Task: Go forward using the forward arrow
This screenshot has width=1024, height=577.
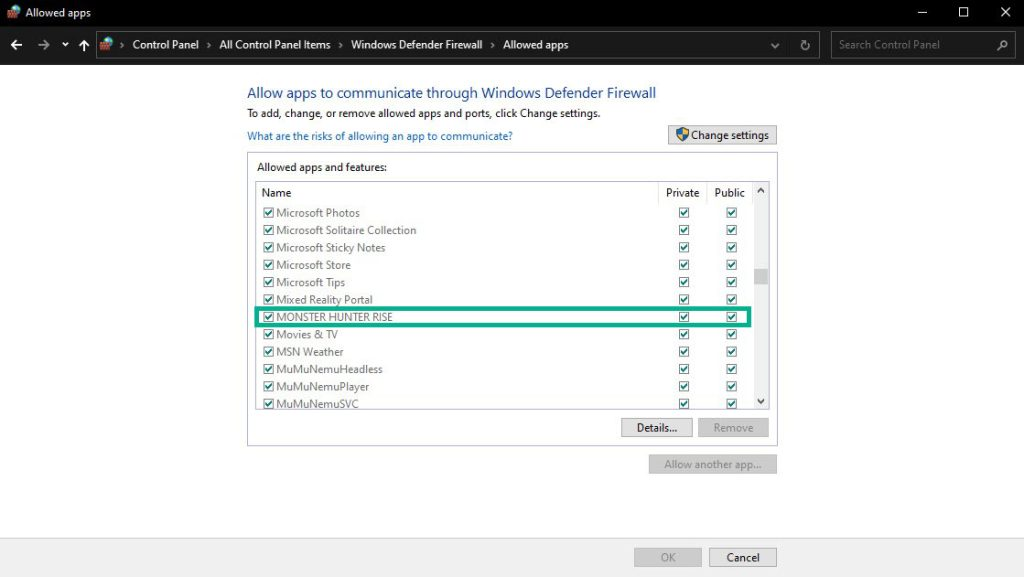Action: click(43, 45)
